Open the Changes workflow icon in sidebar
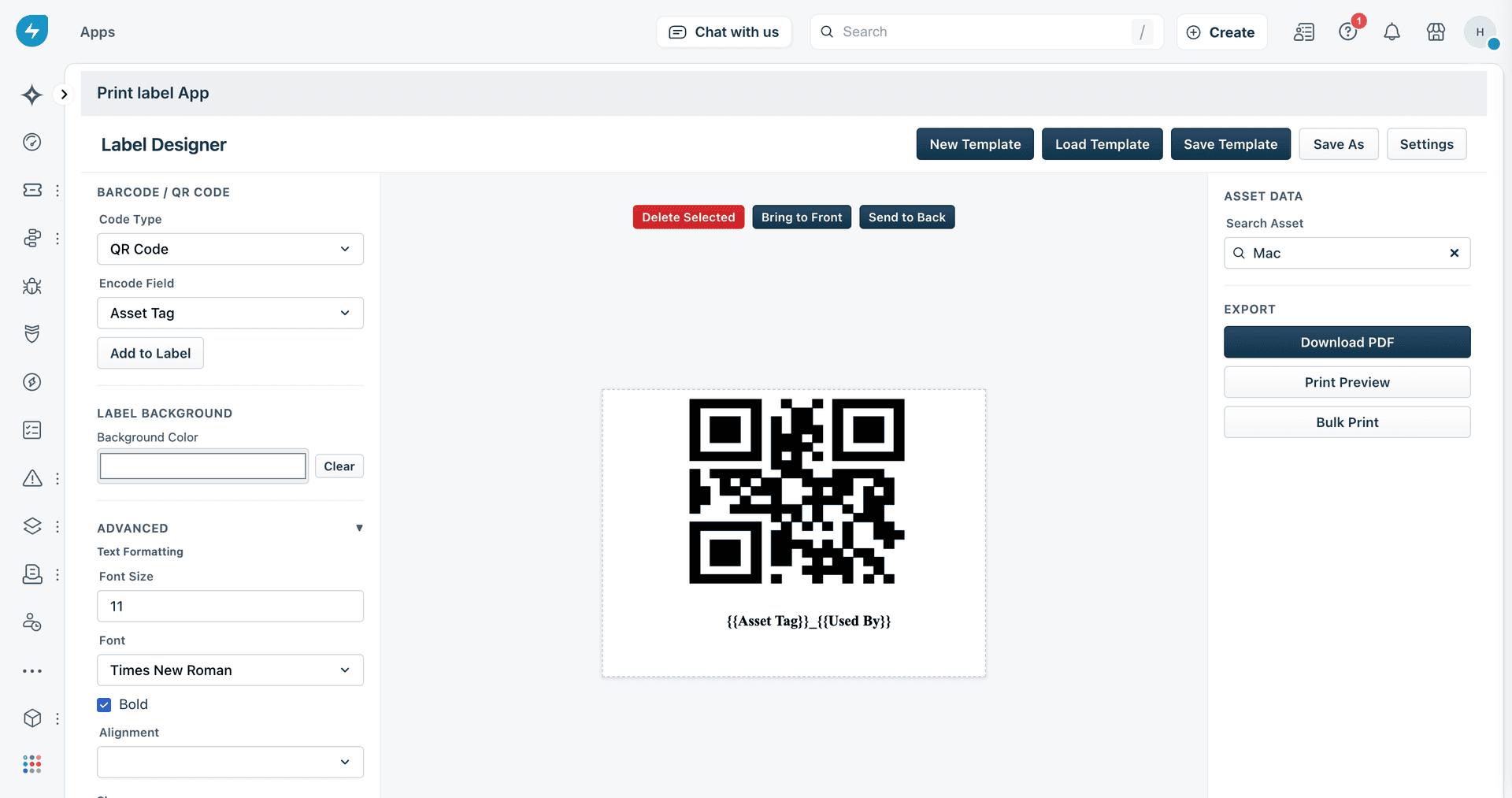The height and width of the screenshot is (798, 1512). tap(32, 238)
